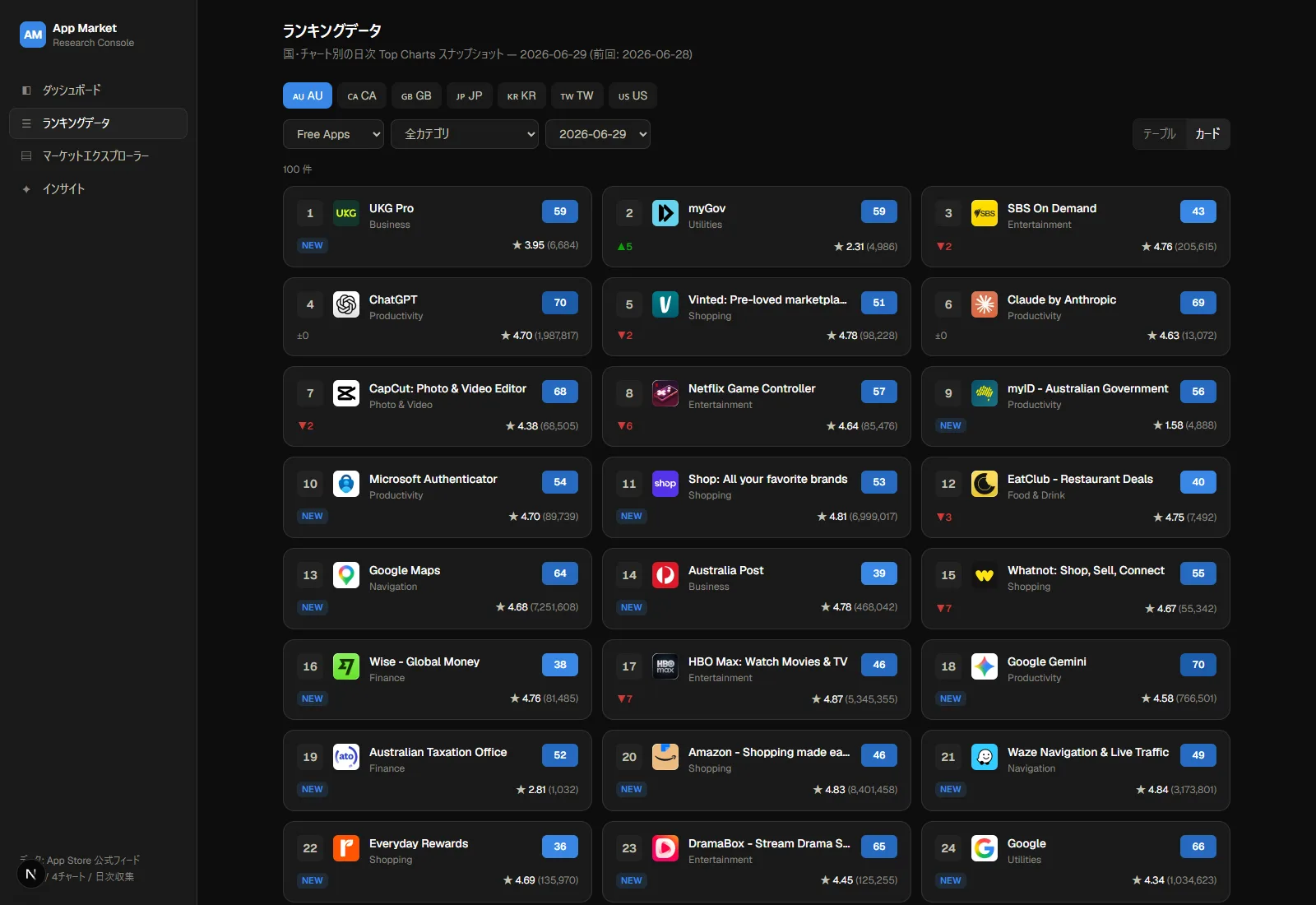The image size is (1316, 905).
Task: Open ランキングデータ in sidebar
Action: click(98, 123)
